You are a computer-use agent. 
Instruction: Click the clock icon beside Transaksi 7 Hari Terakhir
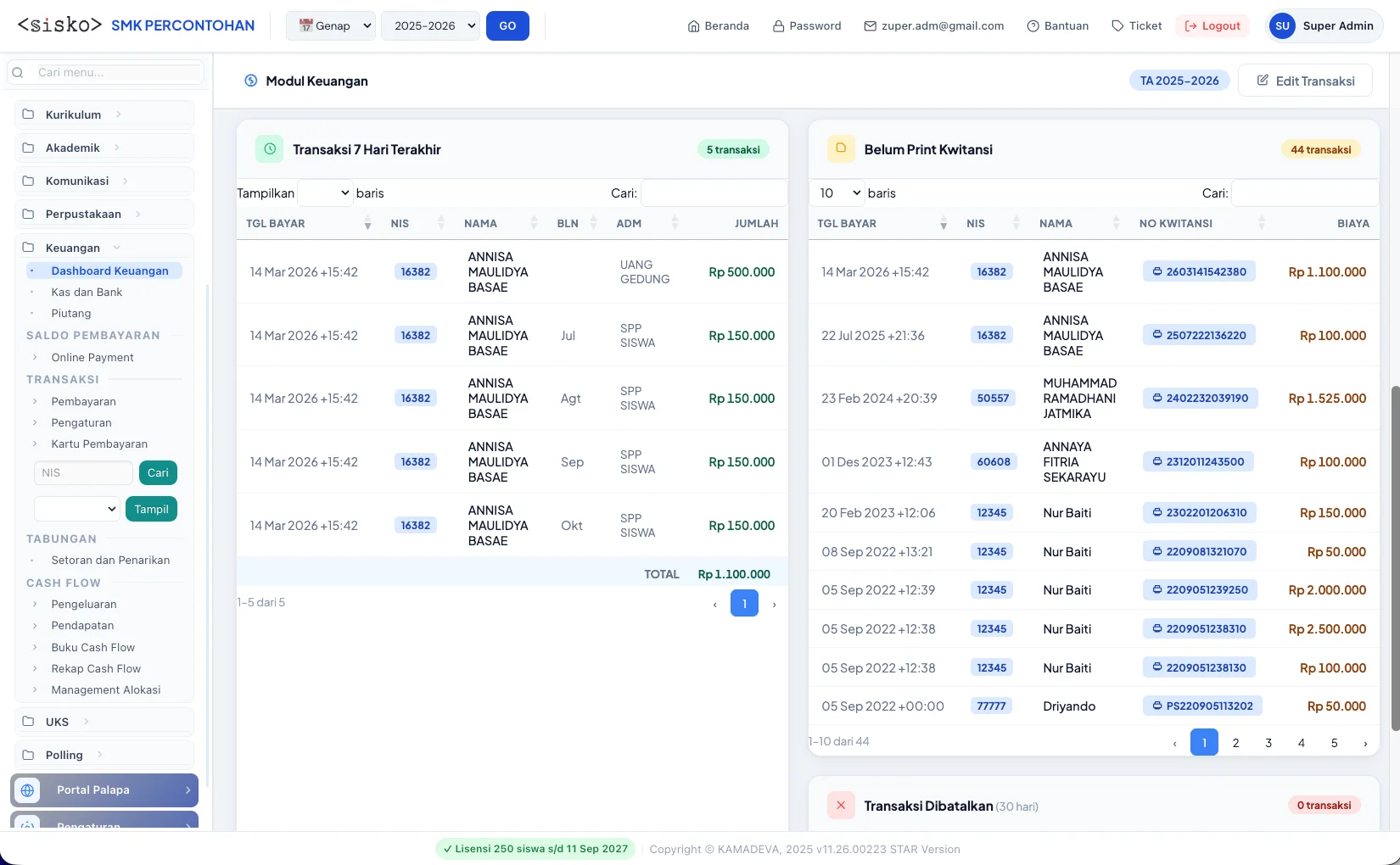point(269,149)
